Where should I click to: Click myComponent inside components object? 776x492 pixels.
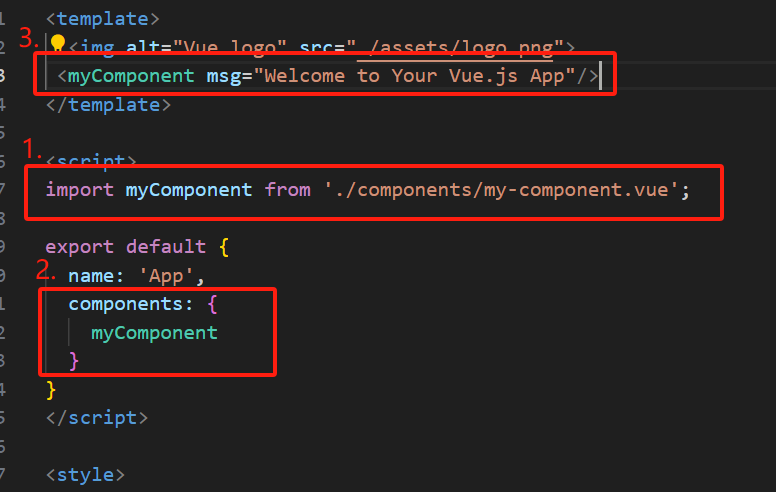(154, 333)
